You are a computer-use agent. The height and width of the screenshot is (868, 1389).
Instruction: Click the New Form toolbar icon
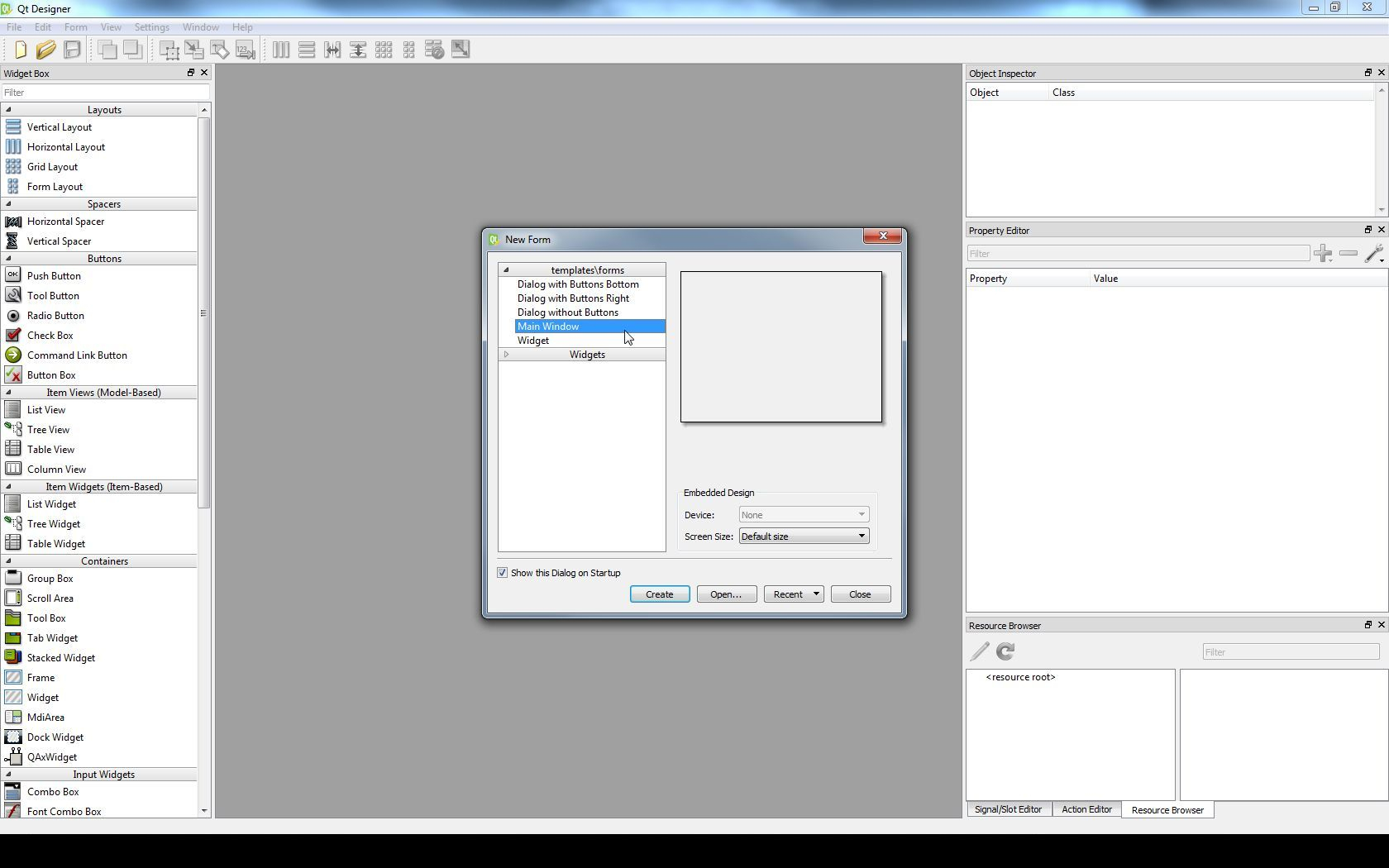tap(21, 50)
